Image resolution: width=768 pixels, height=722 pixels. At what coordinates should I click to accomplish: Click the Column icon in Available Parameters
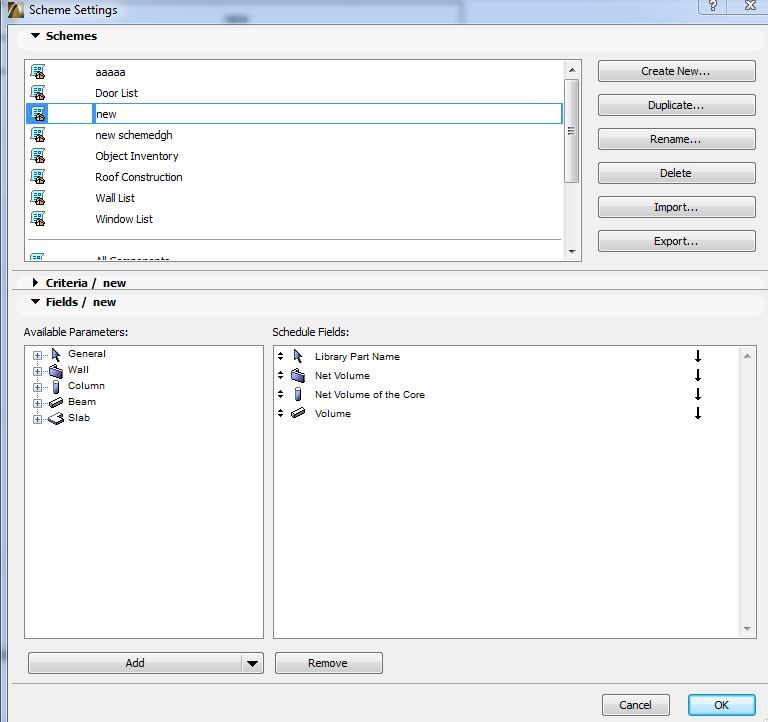pos(56,387)
